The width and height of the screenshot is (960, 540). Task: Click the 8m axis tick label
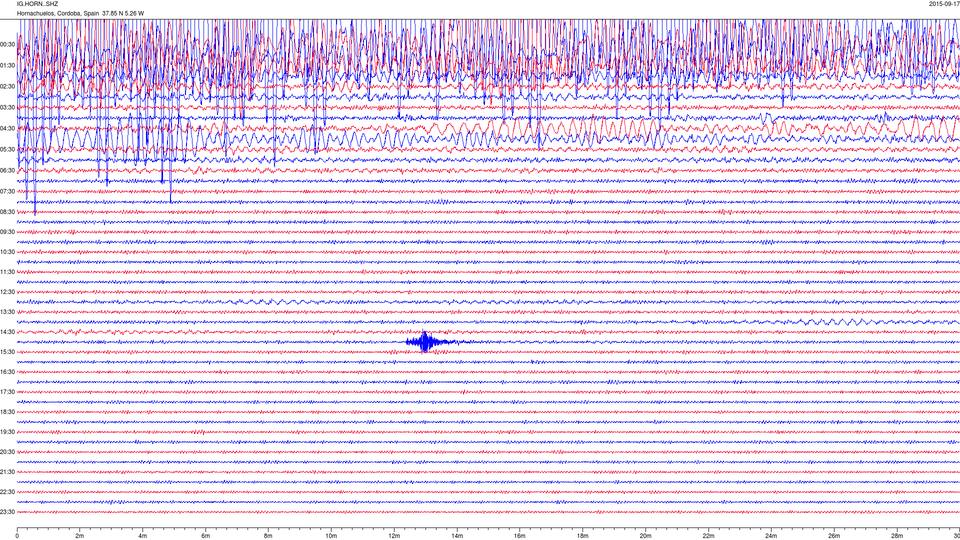pos(268,536)
